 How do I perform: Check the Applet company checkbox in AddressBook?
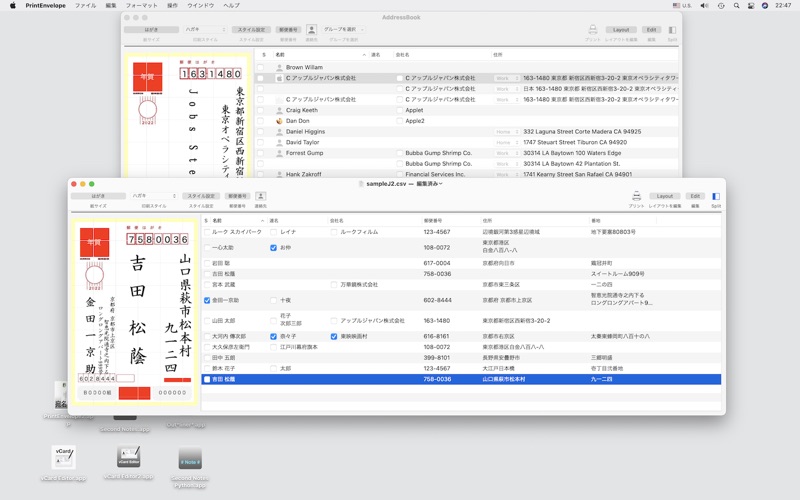399,110
